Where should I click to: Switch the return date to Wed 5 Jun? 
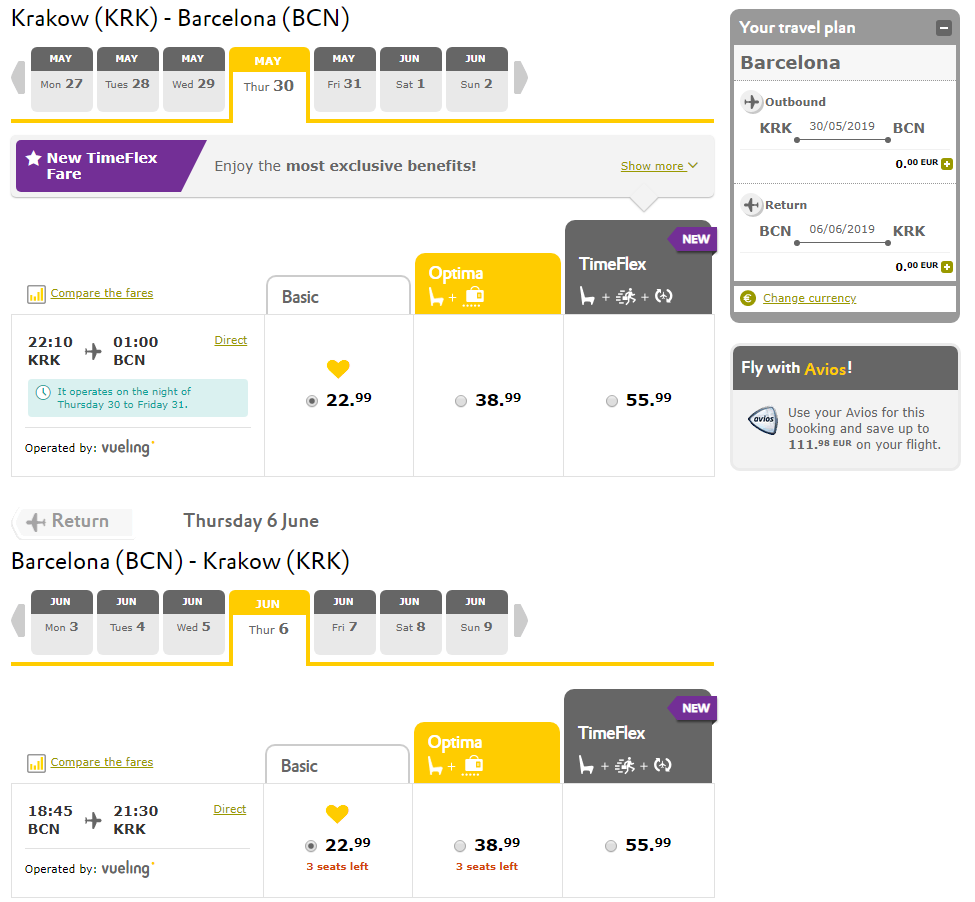click(x=193, y=622)
